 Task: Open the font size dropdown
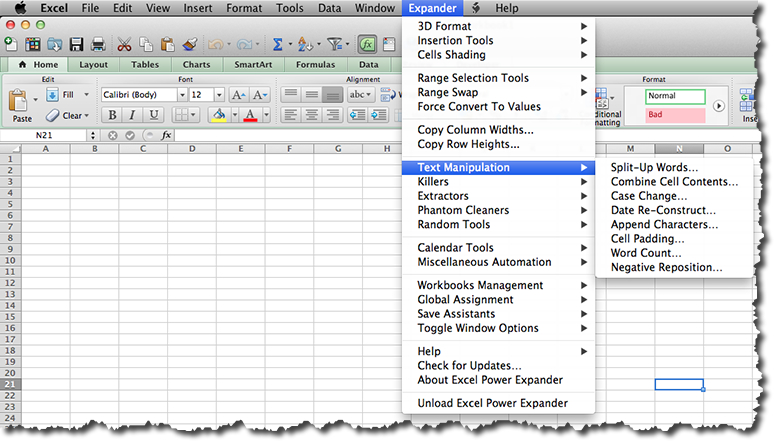(219, 95)
